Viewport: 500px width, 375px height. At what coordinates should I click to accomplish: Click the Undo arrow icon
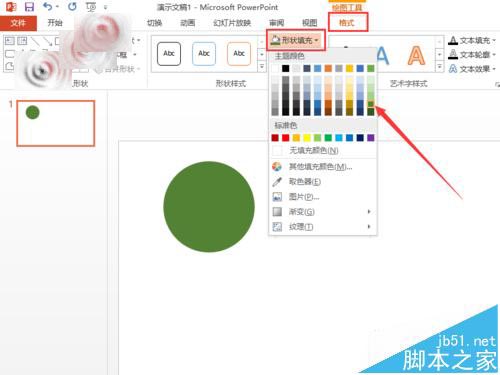[x=48, y=6]
